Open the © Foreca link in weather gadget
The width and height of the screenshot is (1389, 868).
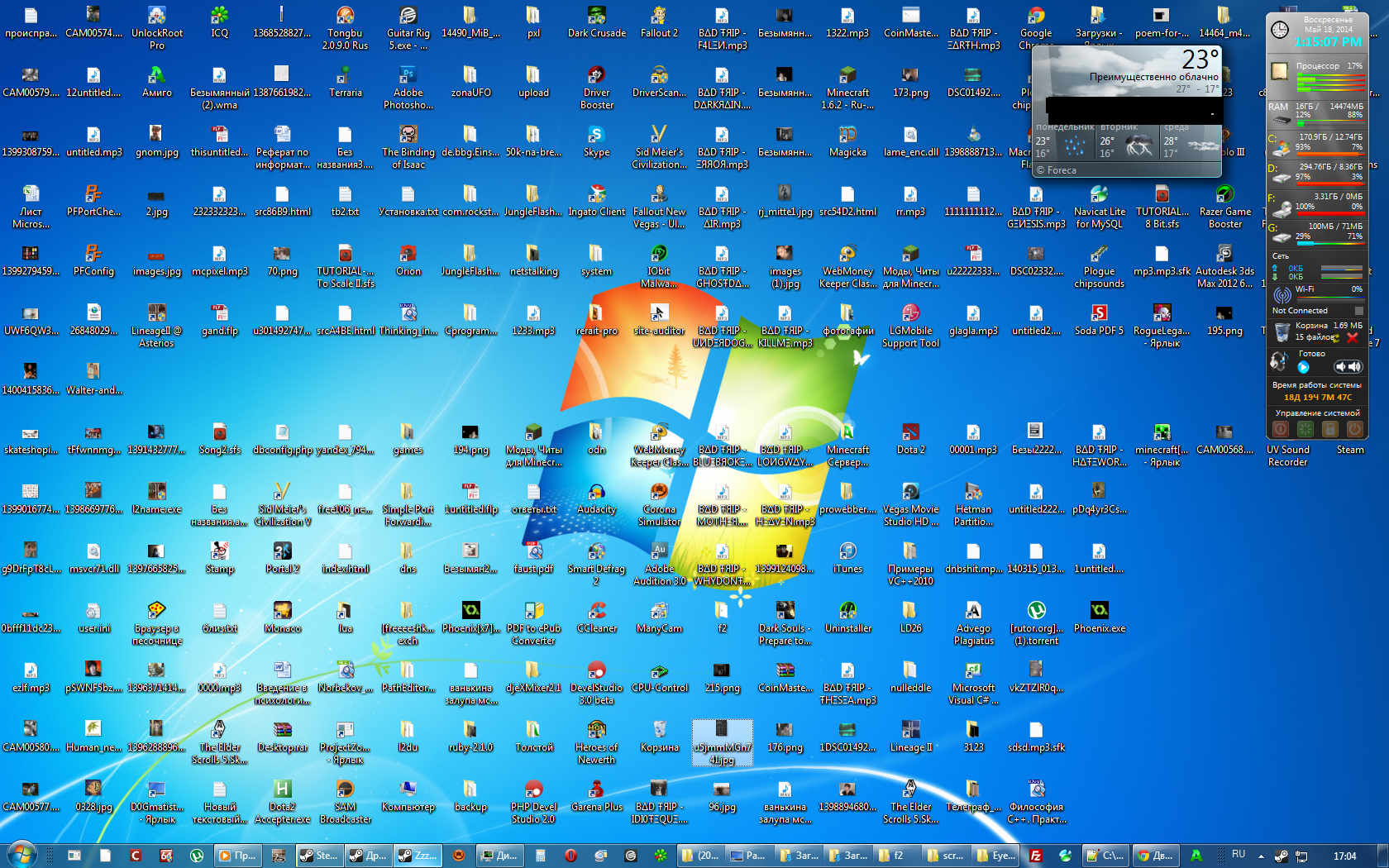[1057, 170]
